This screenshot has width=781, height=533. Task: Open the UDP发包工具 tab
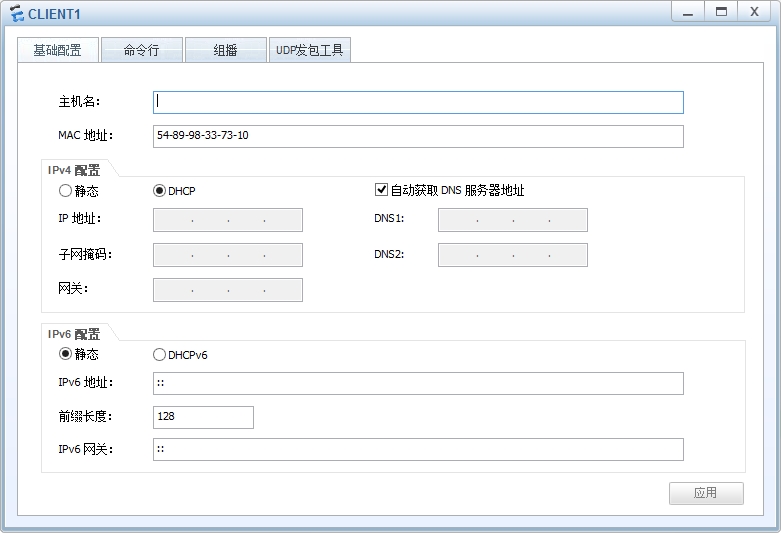tap(310, 50)
